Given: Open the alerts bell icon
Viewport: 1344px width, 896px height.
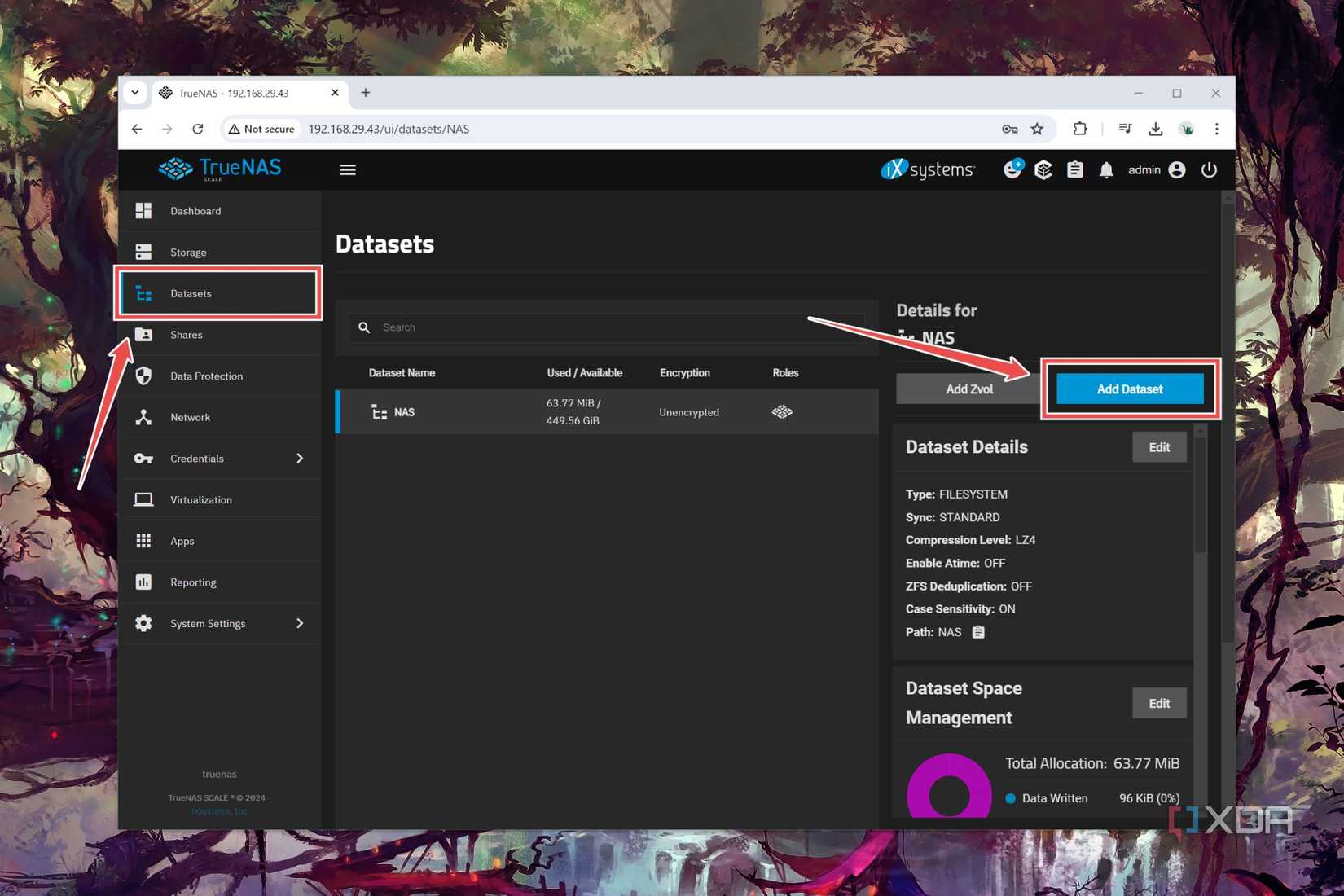Looking at the screenshot, I should [1106, 169].
